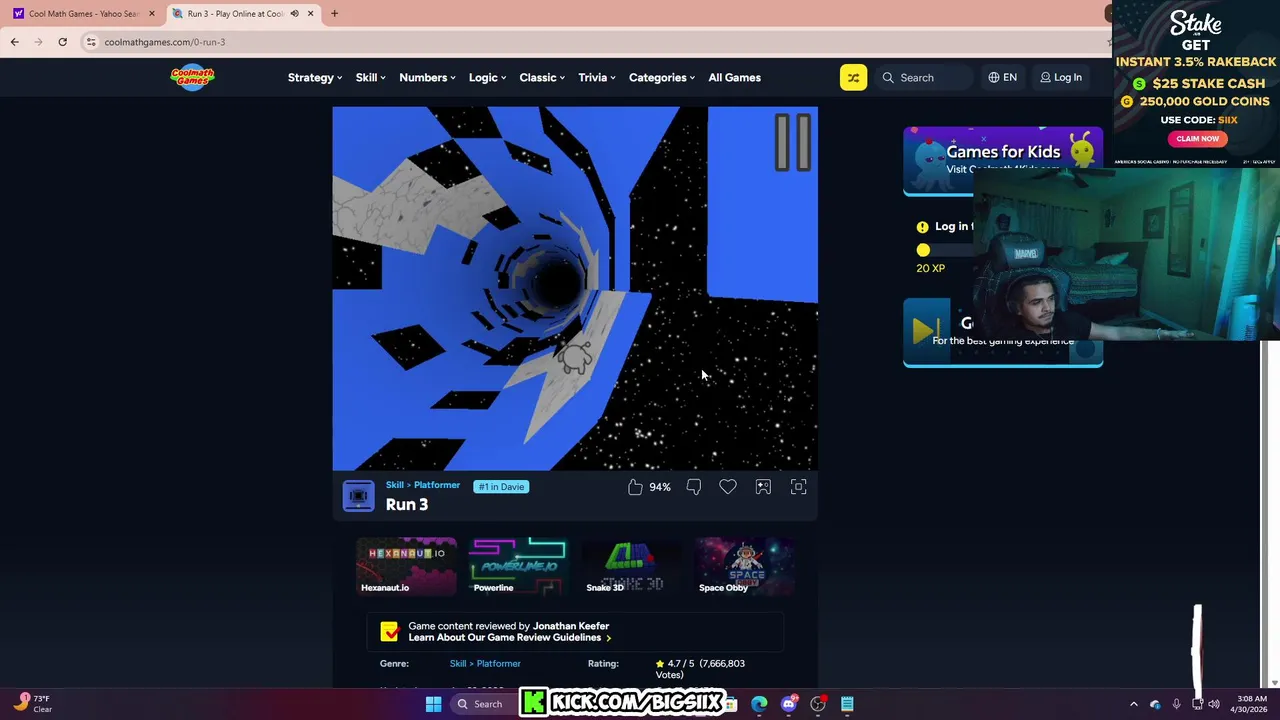Screen dimensions: 1280x720
Task: Open Notepad from the taskbar
Action: click(847, 704)
